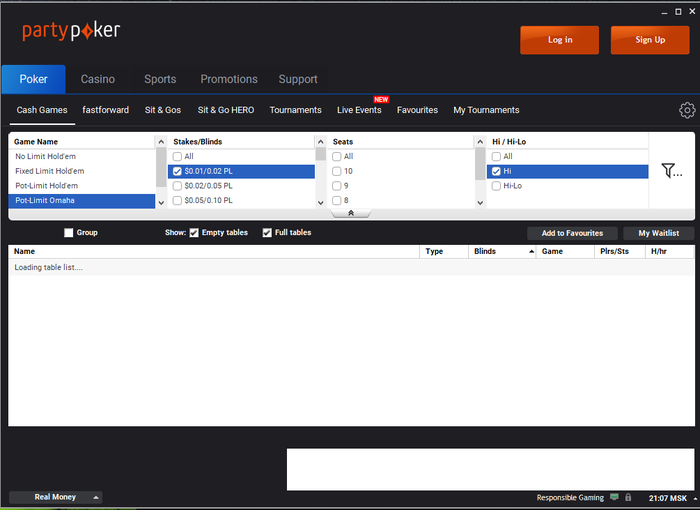Check the 10 seats checkbox
This screenshot has width=700, height=510.
pyautogui.click(x=337, y=171)
